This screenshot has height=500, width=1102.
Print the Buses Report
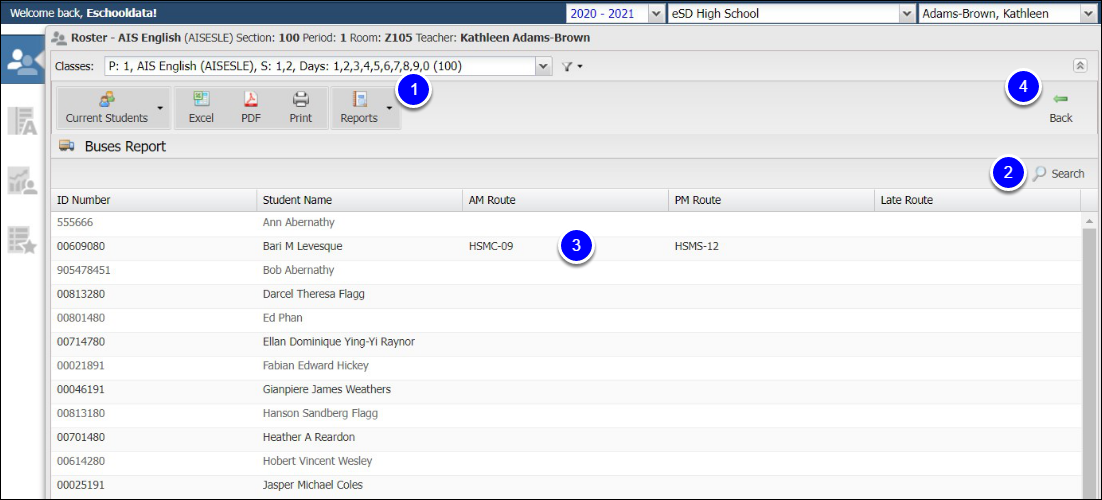click(301, 108)
